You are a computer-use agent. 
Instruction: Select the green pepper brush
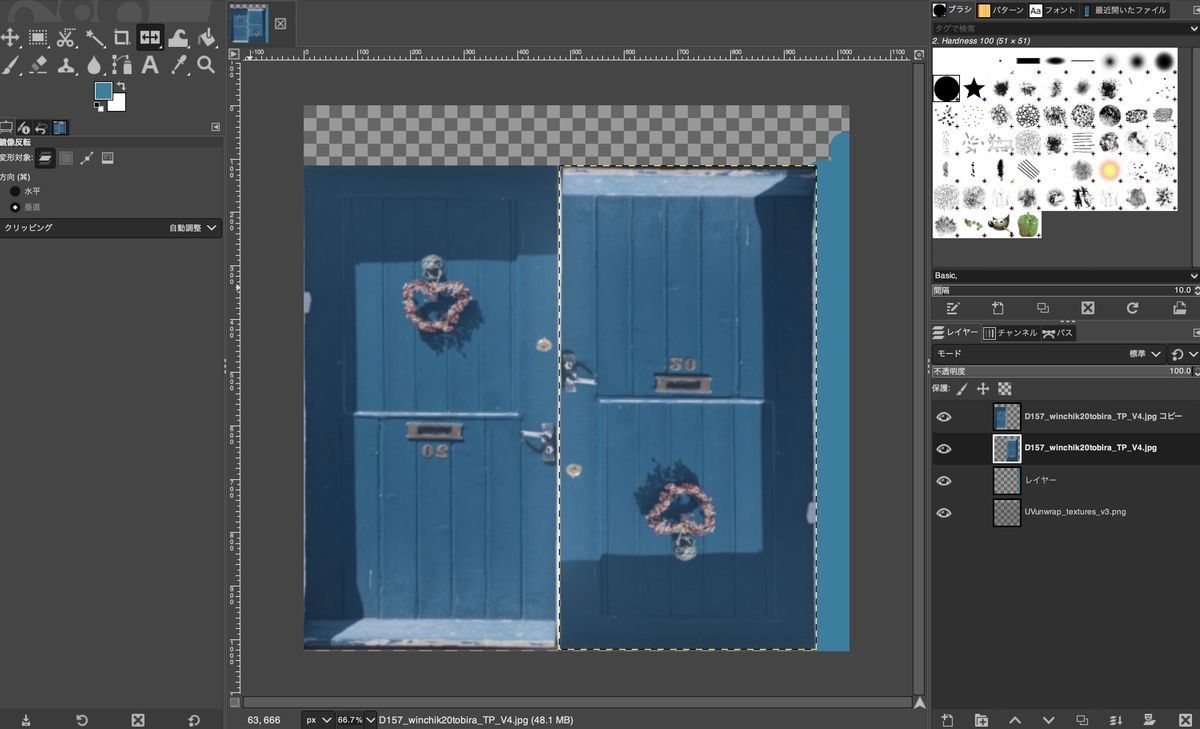tap(1028, 224)
